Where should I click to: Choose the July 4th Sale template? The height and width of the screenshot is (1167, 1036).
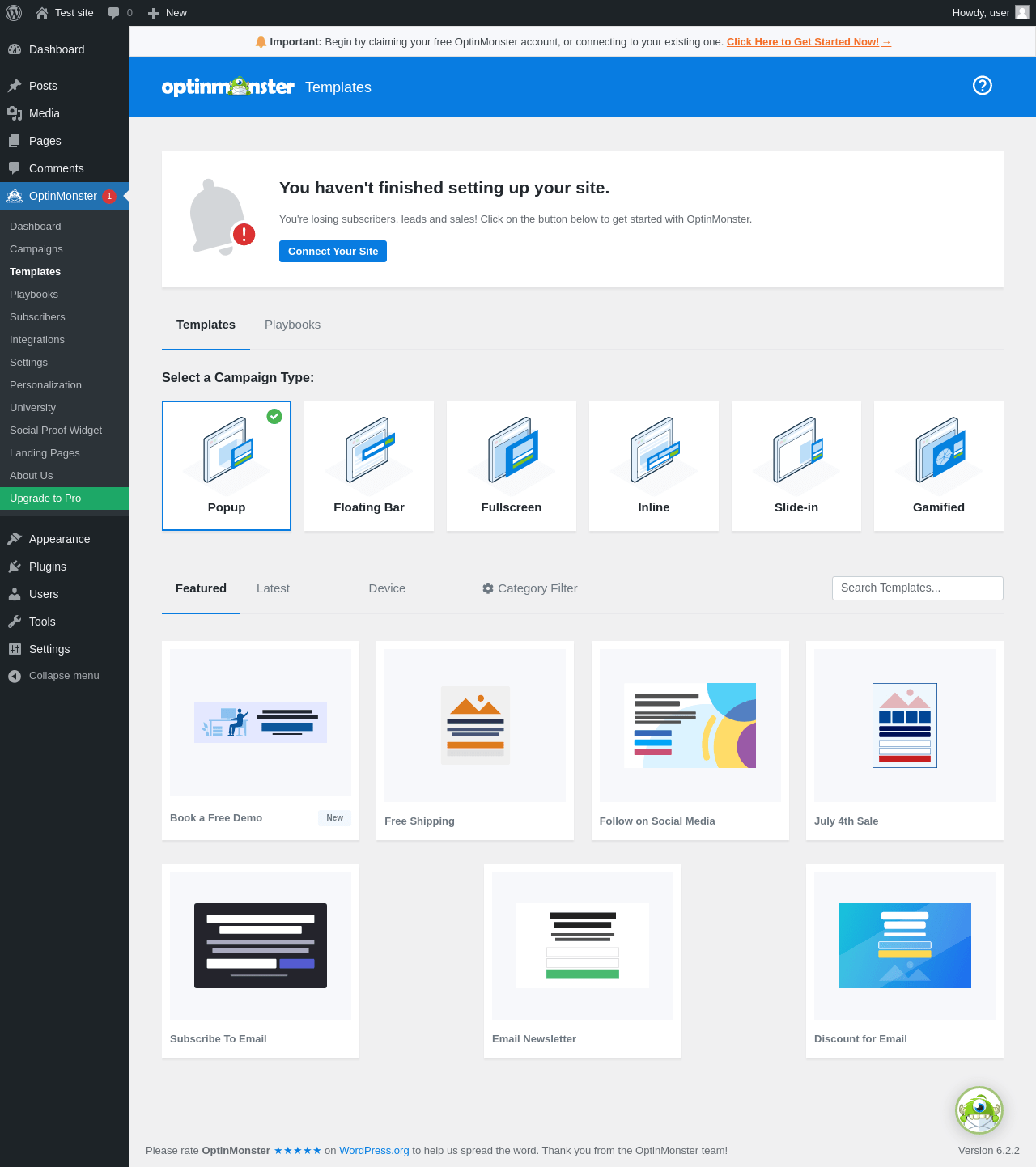pos(905,741)
